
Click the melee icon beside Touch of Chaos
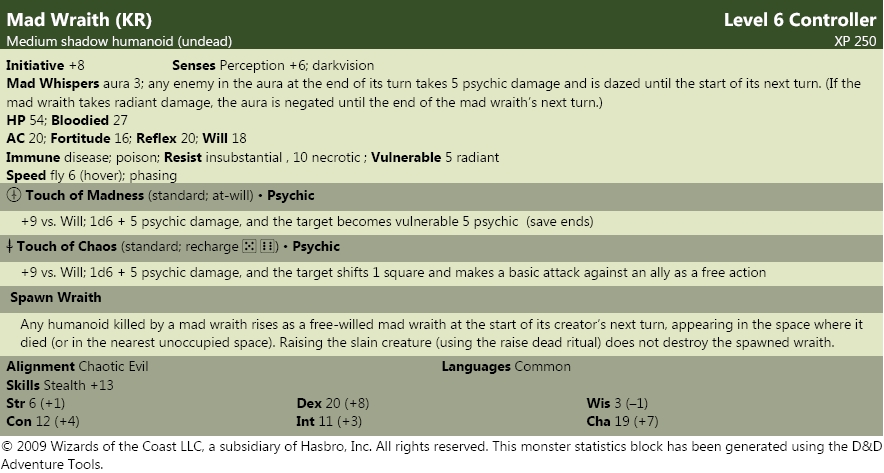[x=10, y=246]
